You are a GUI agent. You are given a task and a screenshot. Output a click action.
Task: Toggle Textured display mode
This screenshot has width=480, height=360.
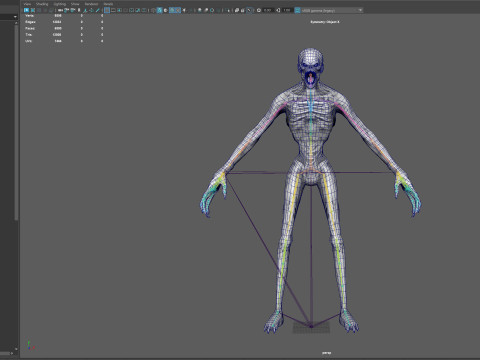178,10
